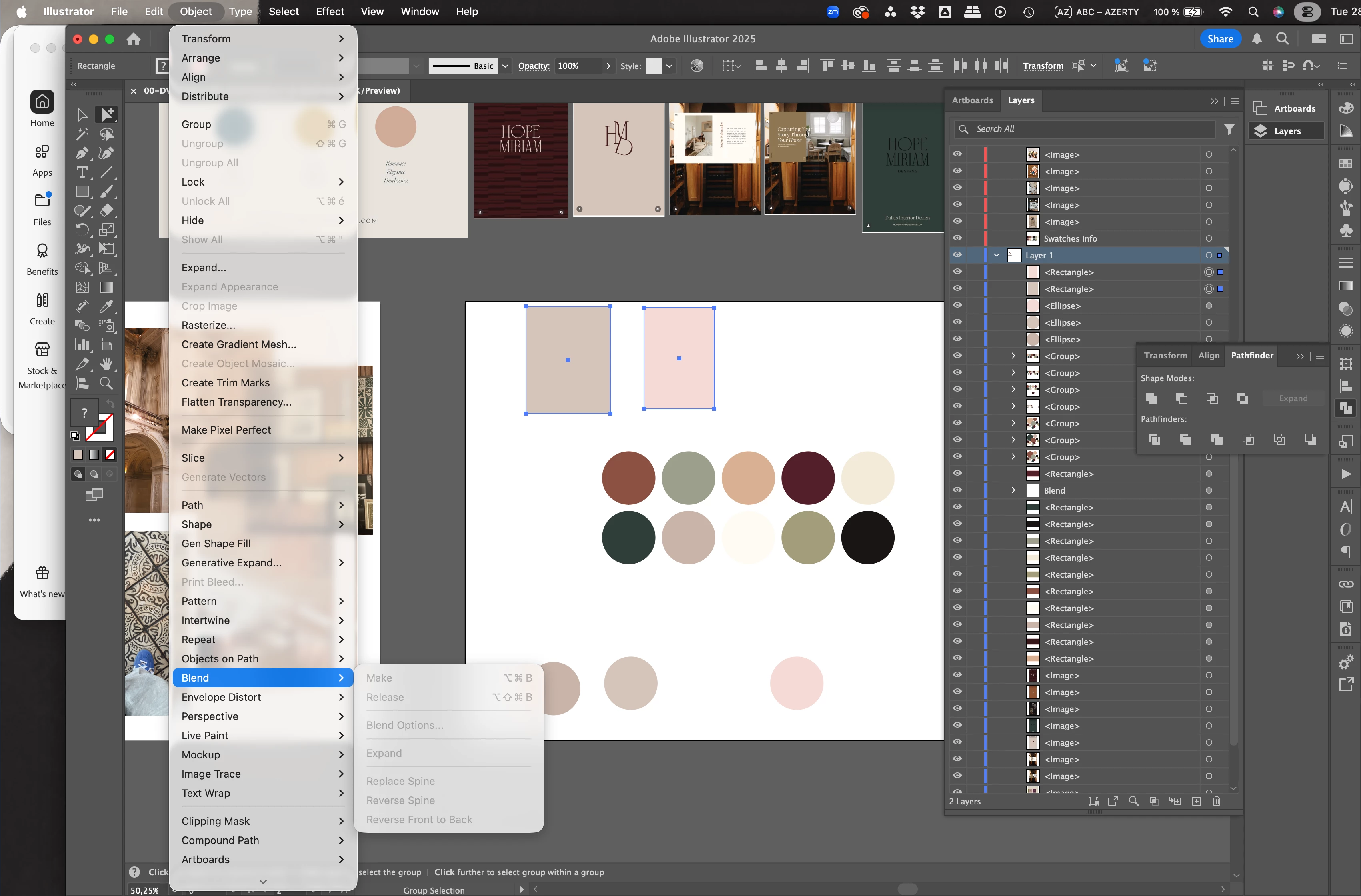
Task: Click the dark green color circle
Action: [628, 538]
